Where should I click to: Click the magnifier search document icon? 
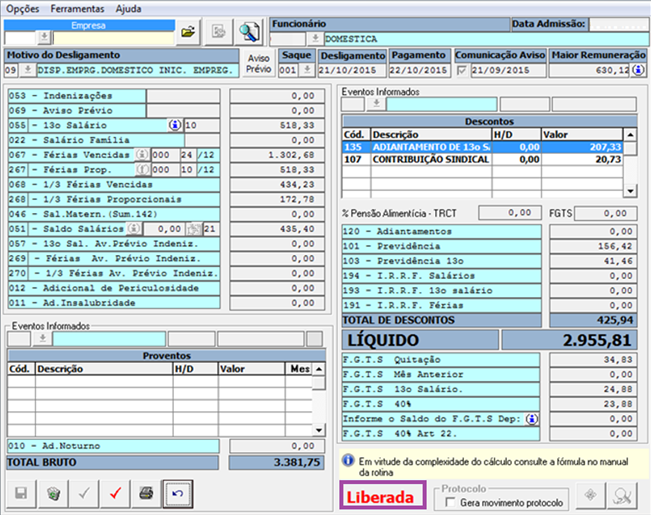pos(249,32)
